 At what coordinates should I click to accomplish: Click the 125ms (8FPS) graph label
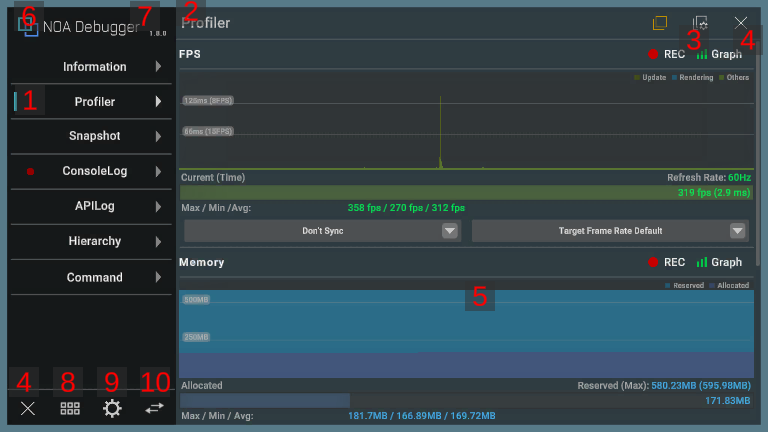click(208, 100)
